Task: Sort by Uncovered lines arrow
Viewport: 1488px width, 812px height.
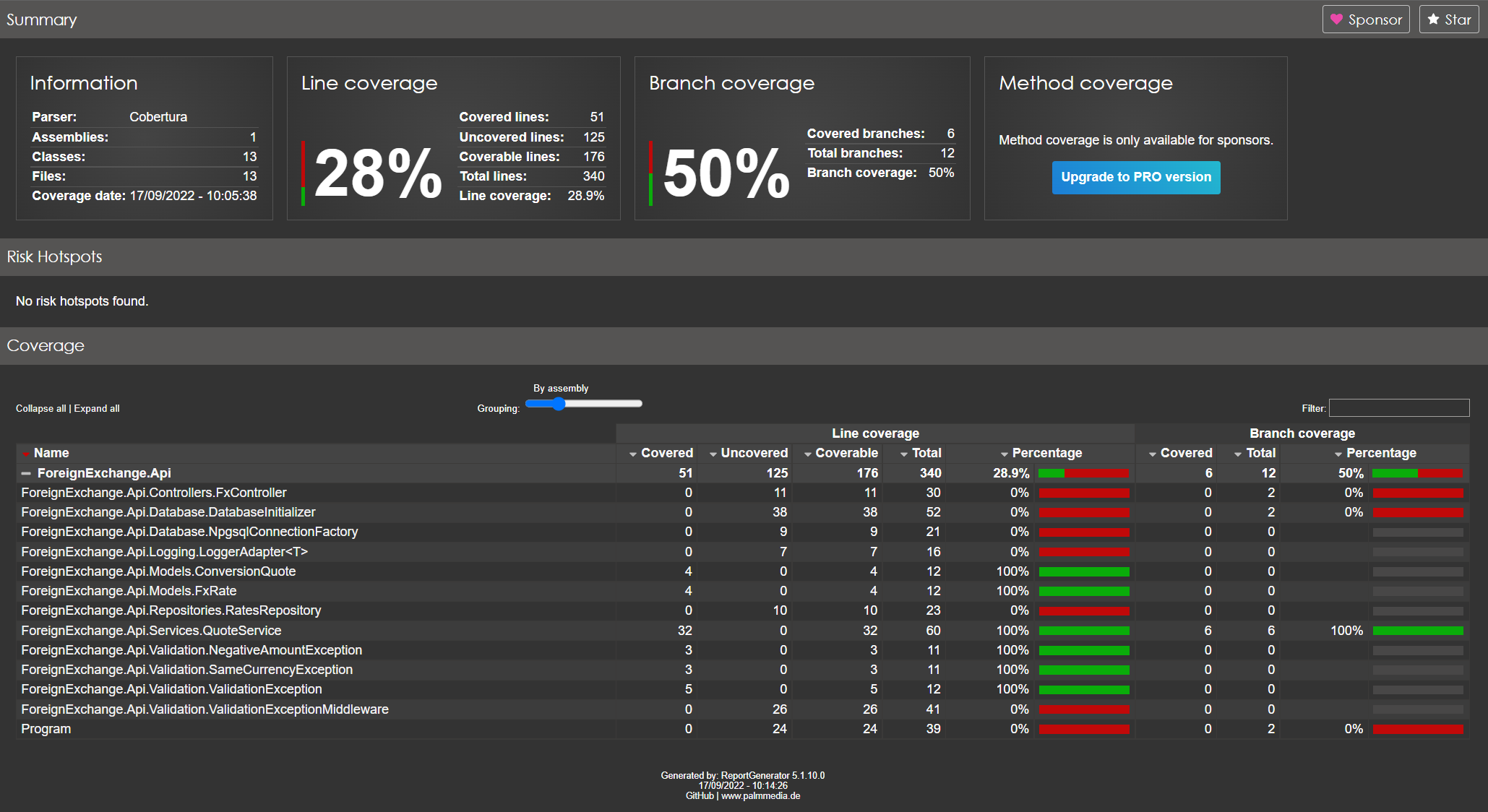Action: 713,454
